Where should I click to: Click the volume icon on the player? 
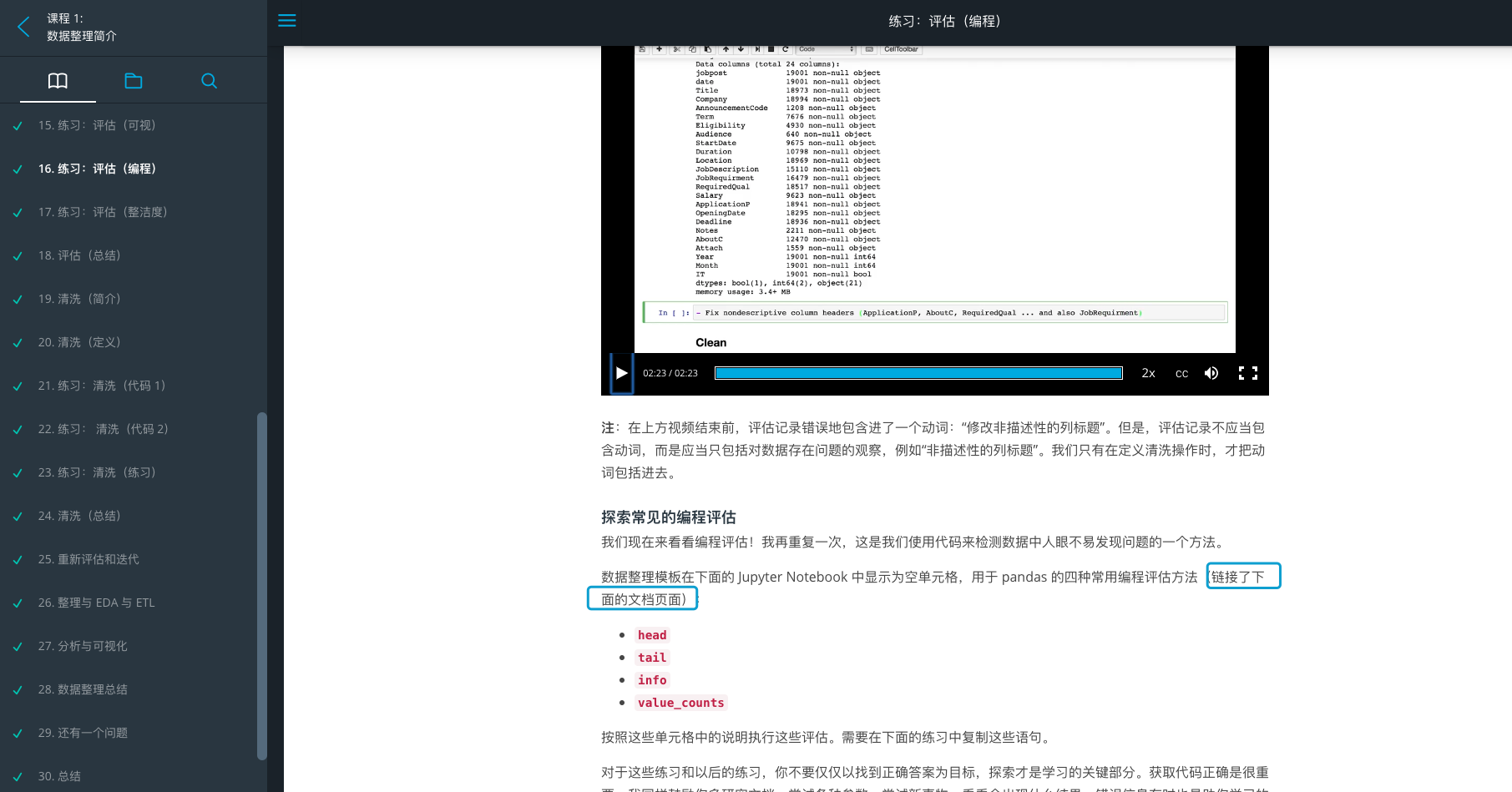point(1211,373)
